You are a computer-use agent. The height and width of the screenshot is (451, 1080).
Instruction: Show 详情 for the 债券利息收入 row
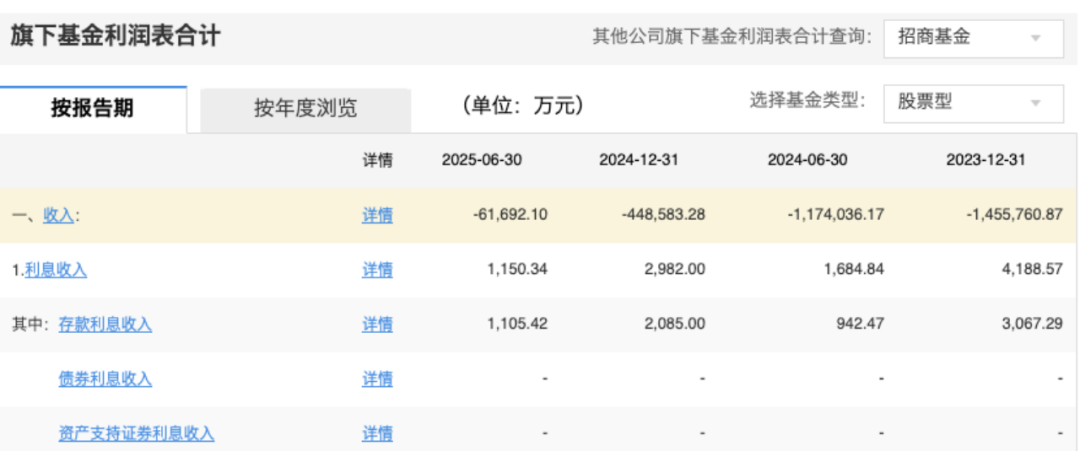[377, 379]
